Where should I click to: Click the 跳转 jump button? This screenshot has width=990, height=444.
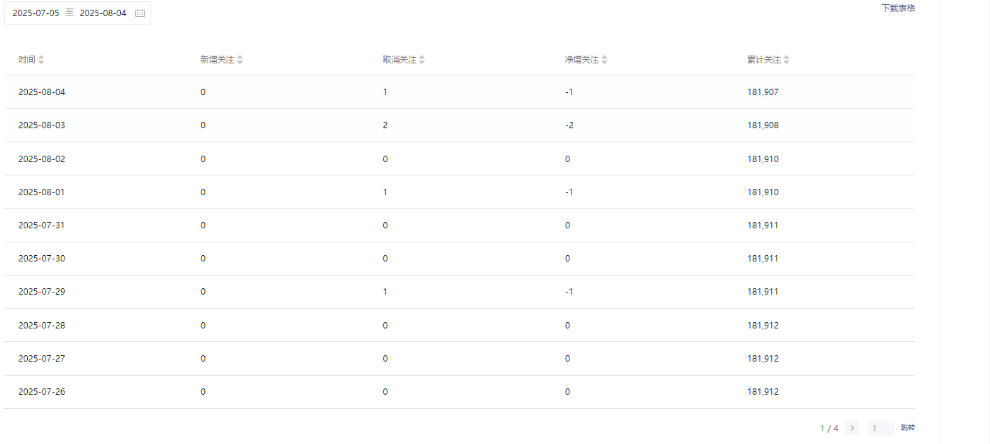point(907,428)
